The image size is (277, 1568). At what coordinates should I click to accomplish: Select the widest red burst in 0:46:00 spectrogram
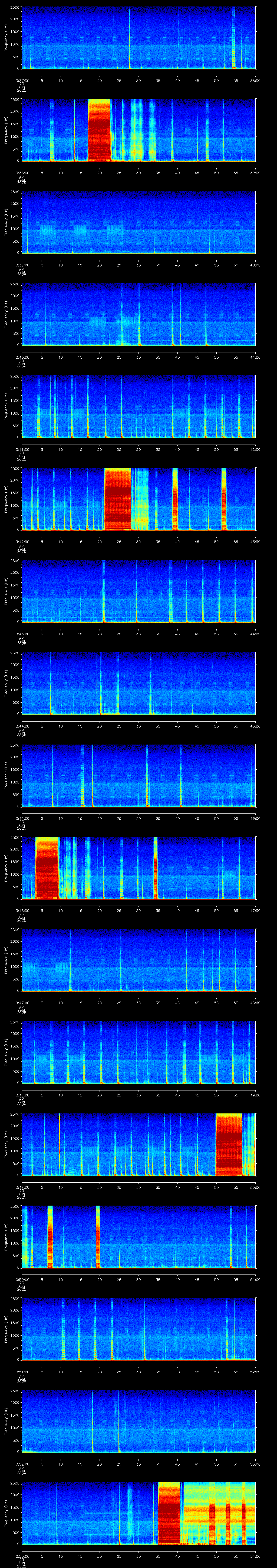tap(47, 868)
